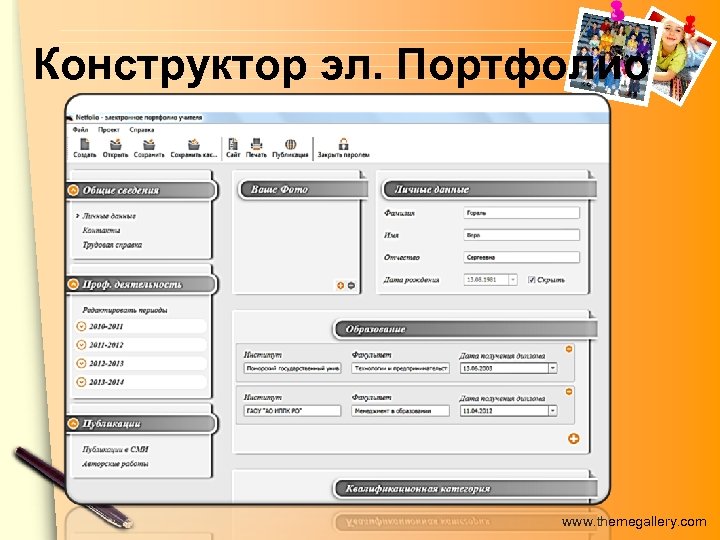Click the Образование section header

pos(465,329)
